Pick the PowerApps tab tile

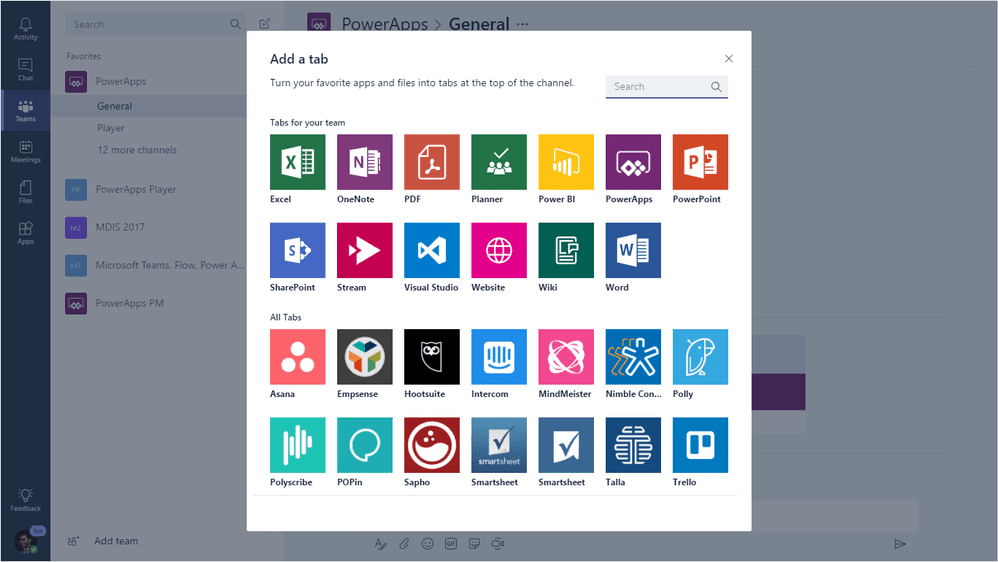633,162
